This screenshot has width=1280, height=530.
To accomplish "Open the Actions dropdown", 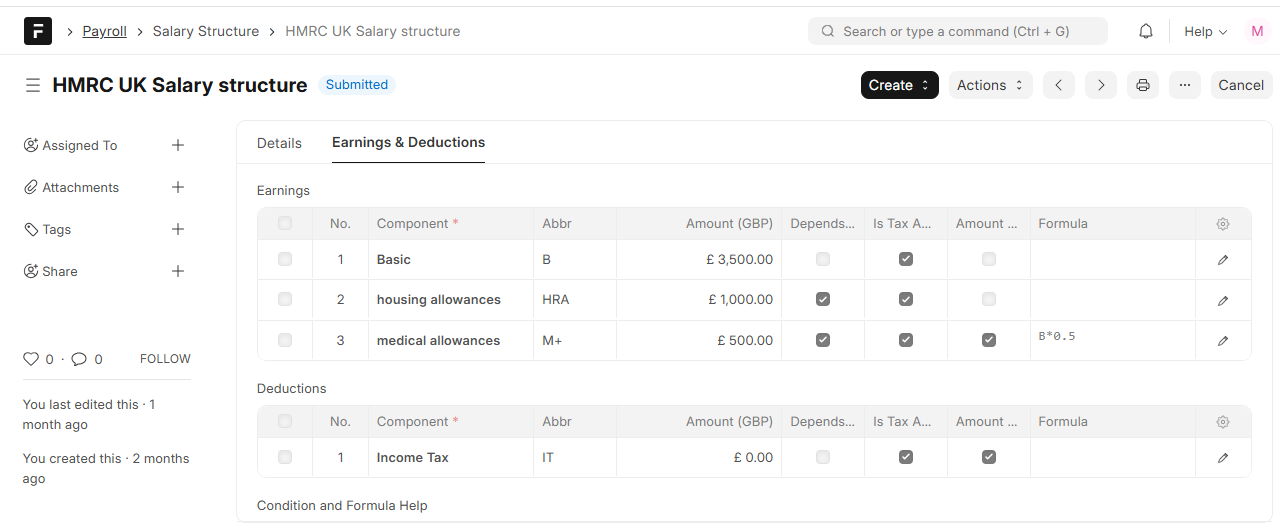I will click(991, 85).
